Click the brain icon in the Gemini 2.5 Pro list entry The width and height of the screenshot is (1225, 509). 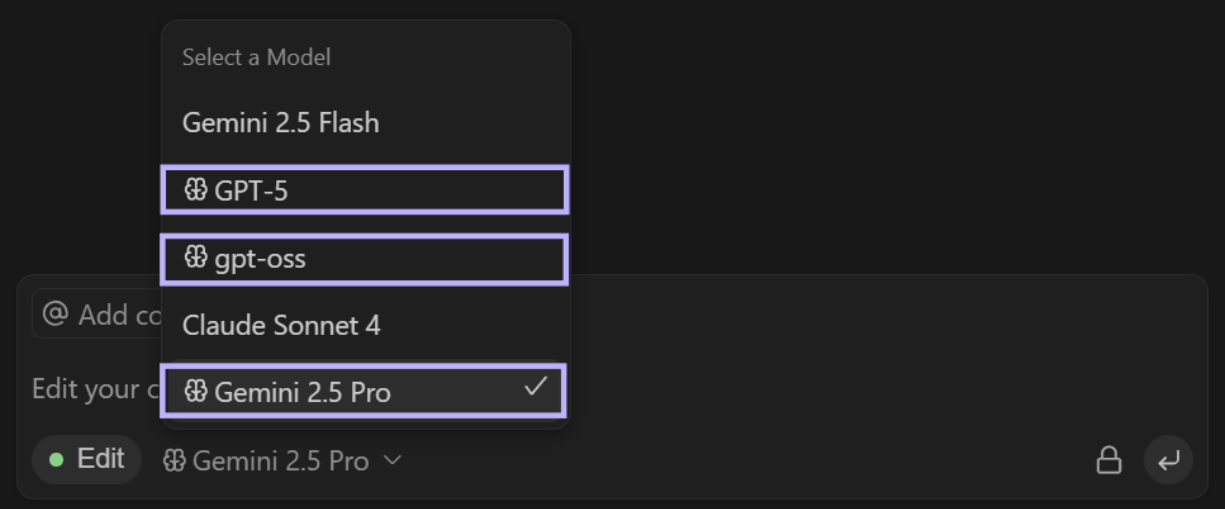coord(196,391)
